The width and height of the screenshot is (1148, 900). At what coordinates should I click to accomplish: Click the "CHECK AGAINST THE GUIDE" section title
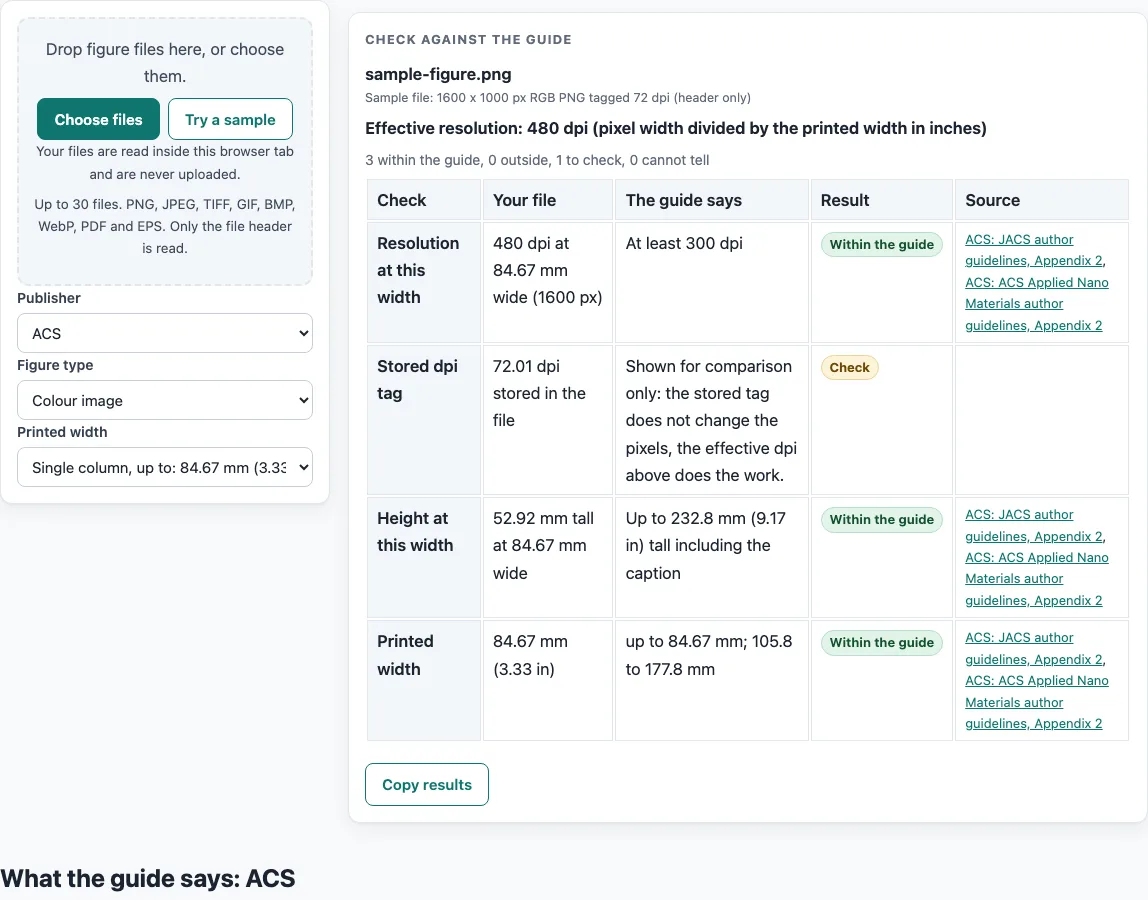click(x=469, y=40)
